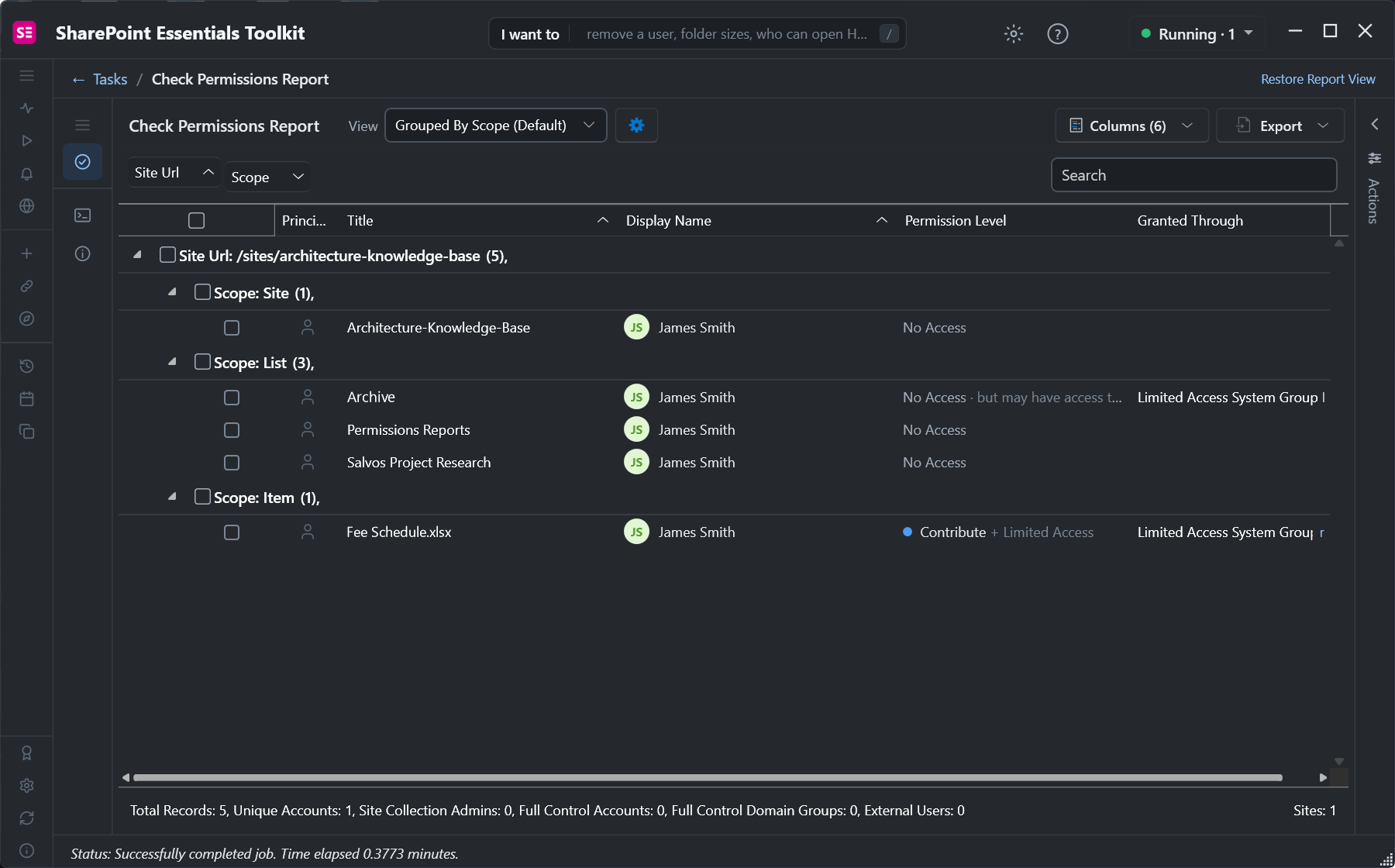Sort by the Display Name column header
This screenshot has width=1395, height=868.
756,221
